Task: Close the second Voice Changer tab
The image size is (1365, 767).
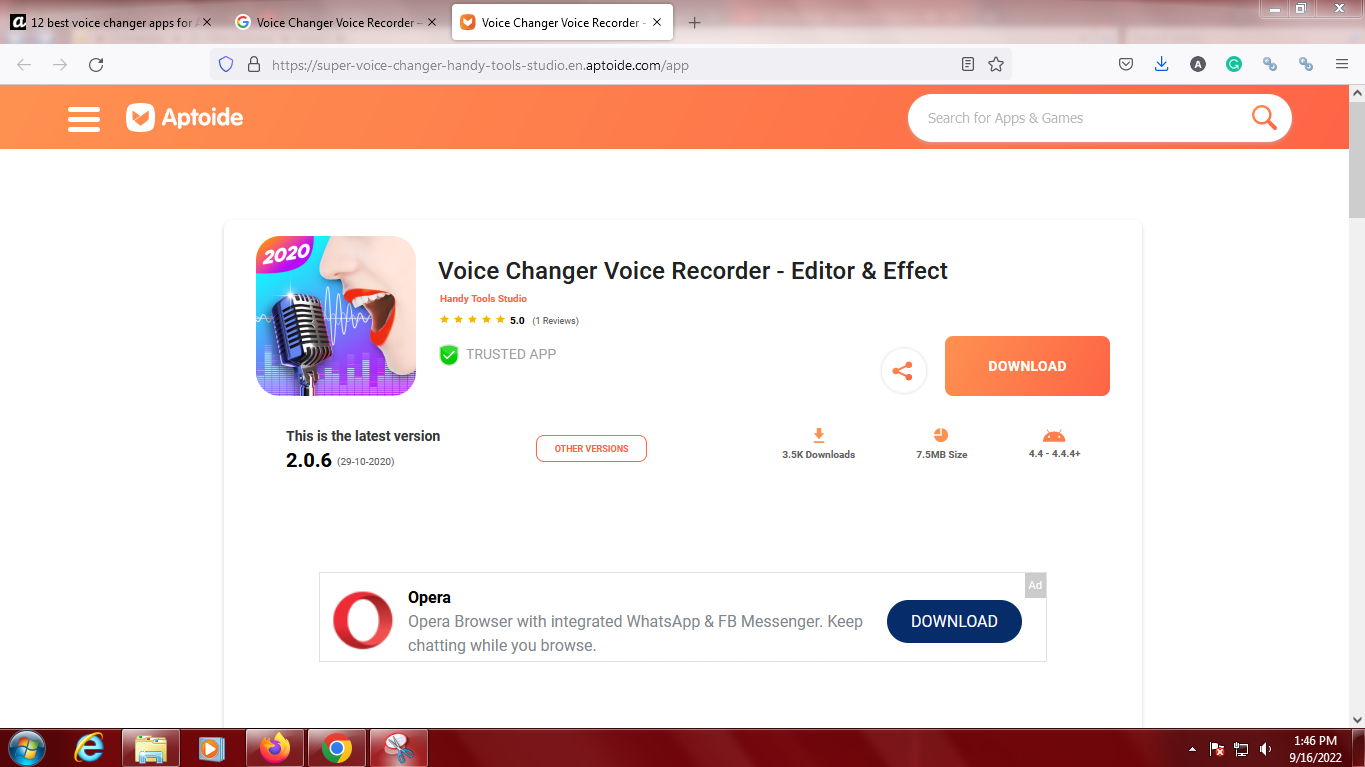Action: 432,22
